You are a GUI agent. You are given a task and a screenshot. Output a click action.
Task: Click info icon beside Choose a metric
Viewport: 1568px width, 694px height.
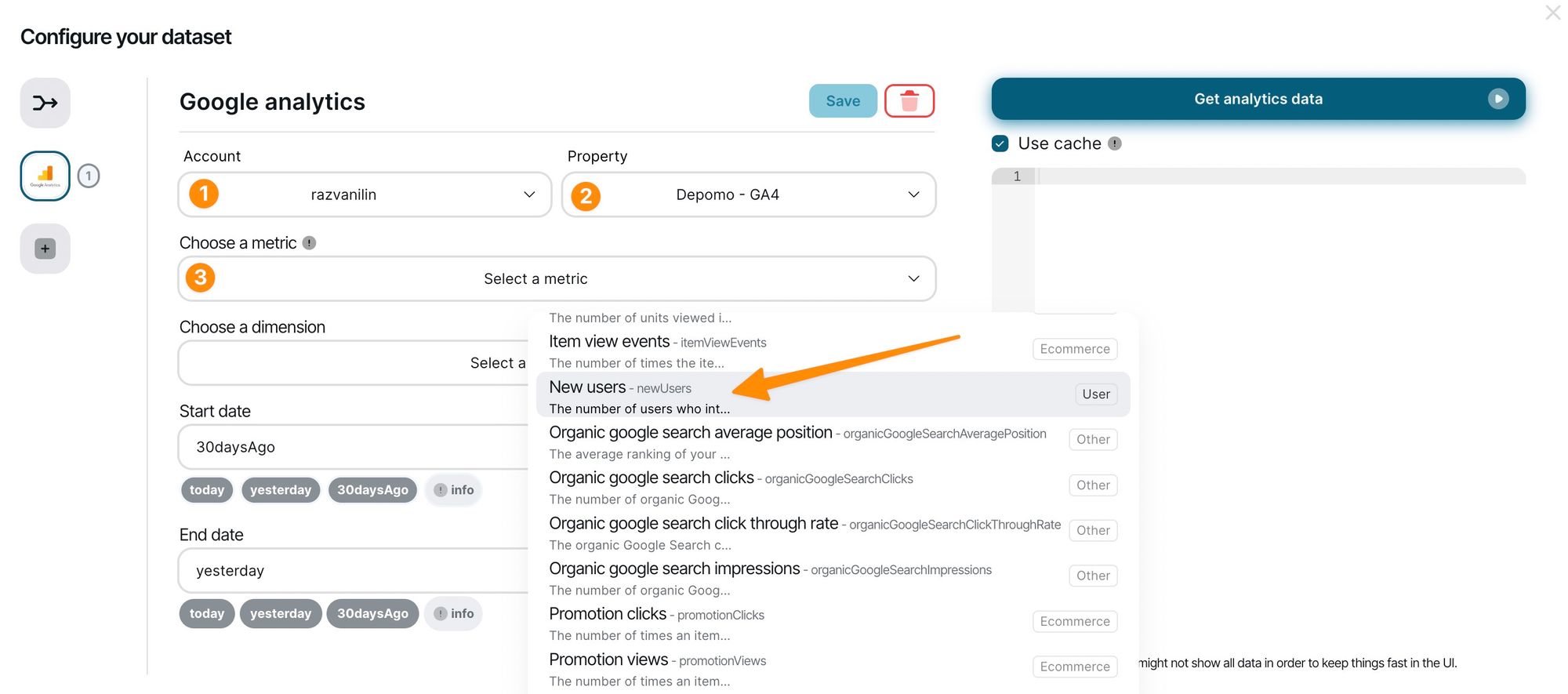tap(310, 243)
